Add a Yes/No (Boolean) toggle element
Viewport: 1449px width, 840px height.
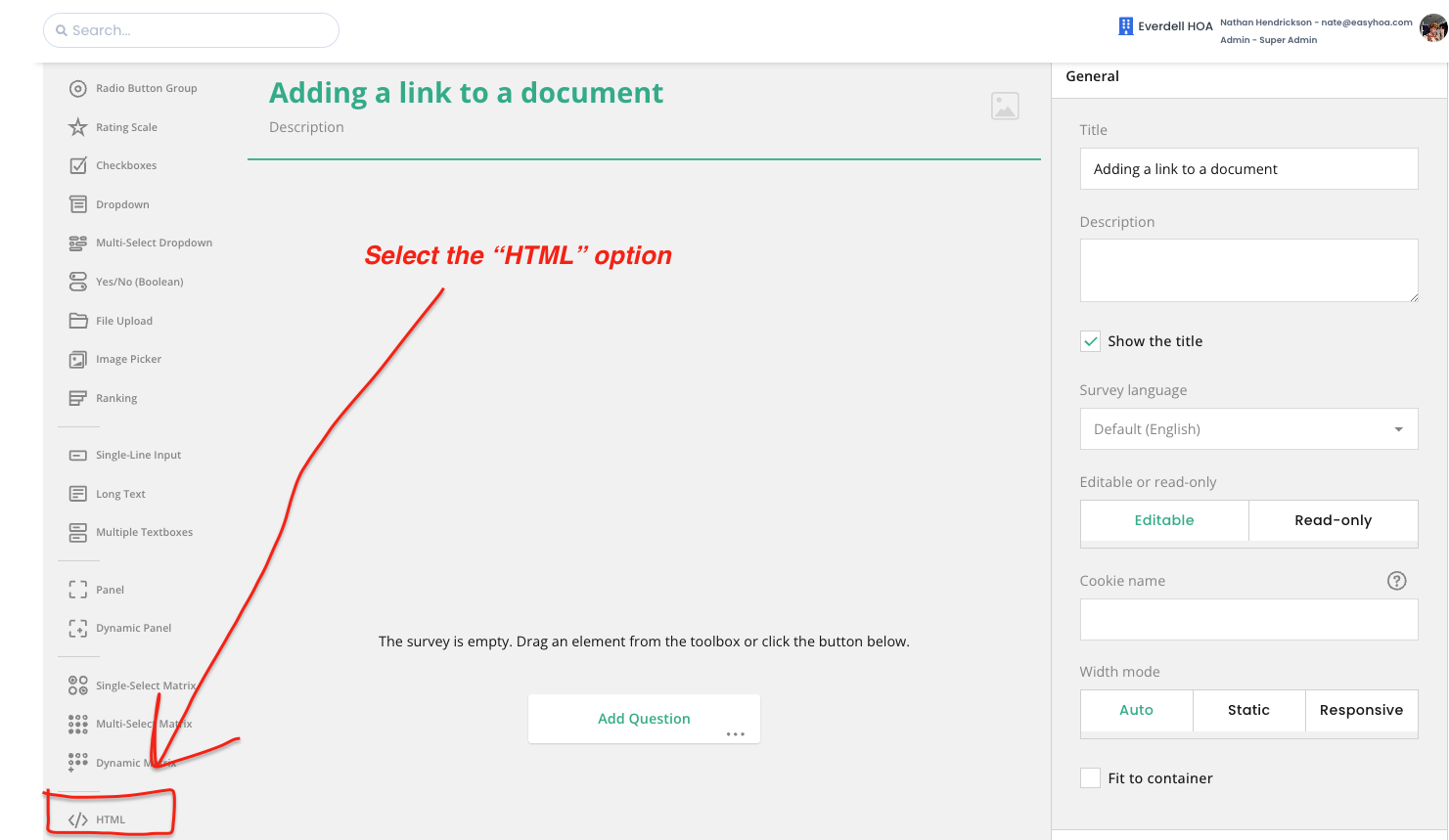coord(139,282)
